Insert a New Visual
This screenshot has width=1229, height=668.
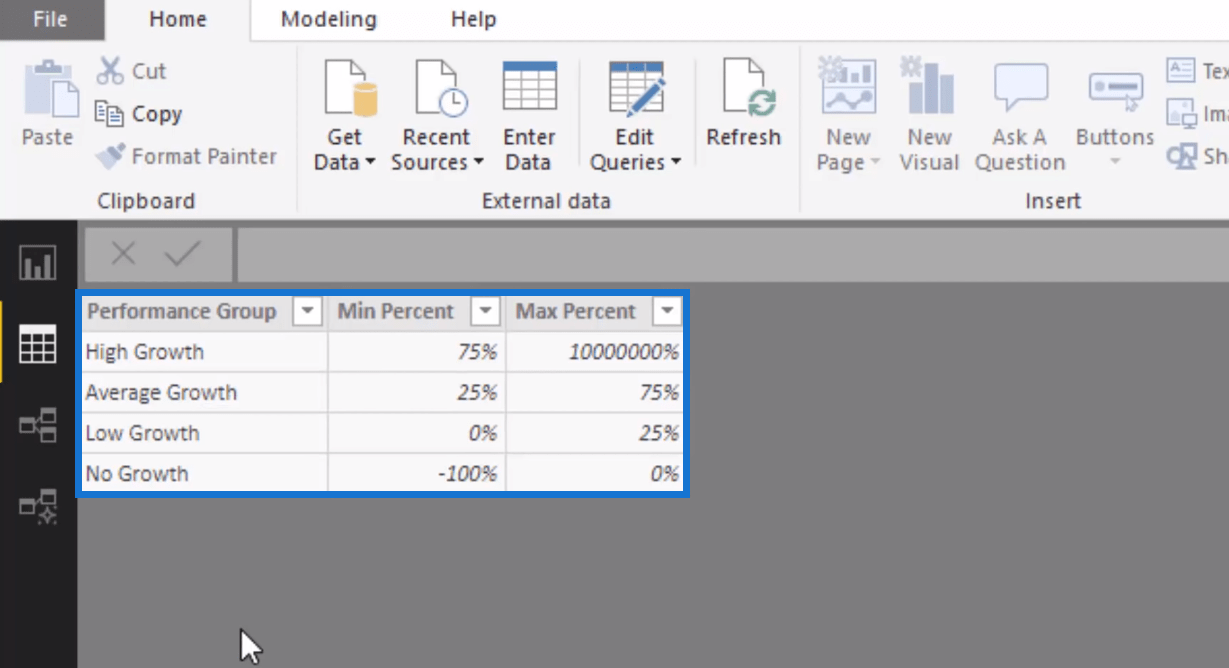pyautogui.click(x=929, y=115)
